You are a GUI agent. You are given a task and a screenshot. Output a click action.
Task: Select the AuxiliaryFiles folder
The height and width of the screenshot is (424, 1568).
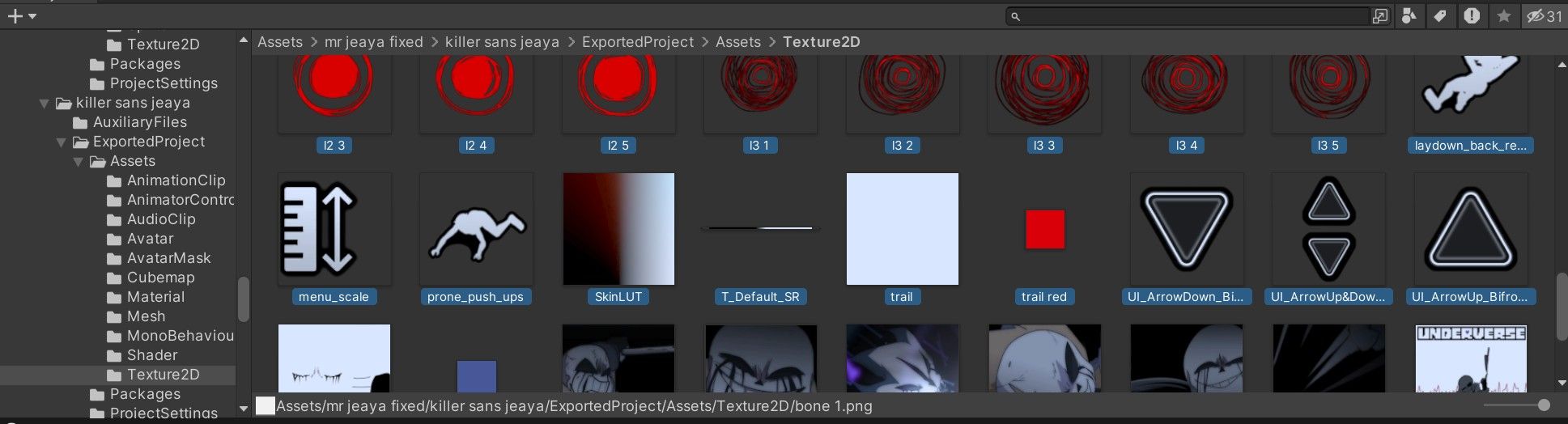tap(130, 122)
